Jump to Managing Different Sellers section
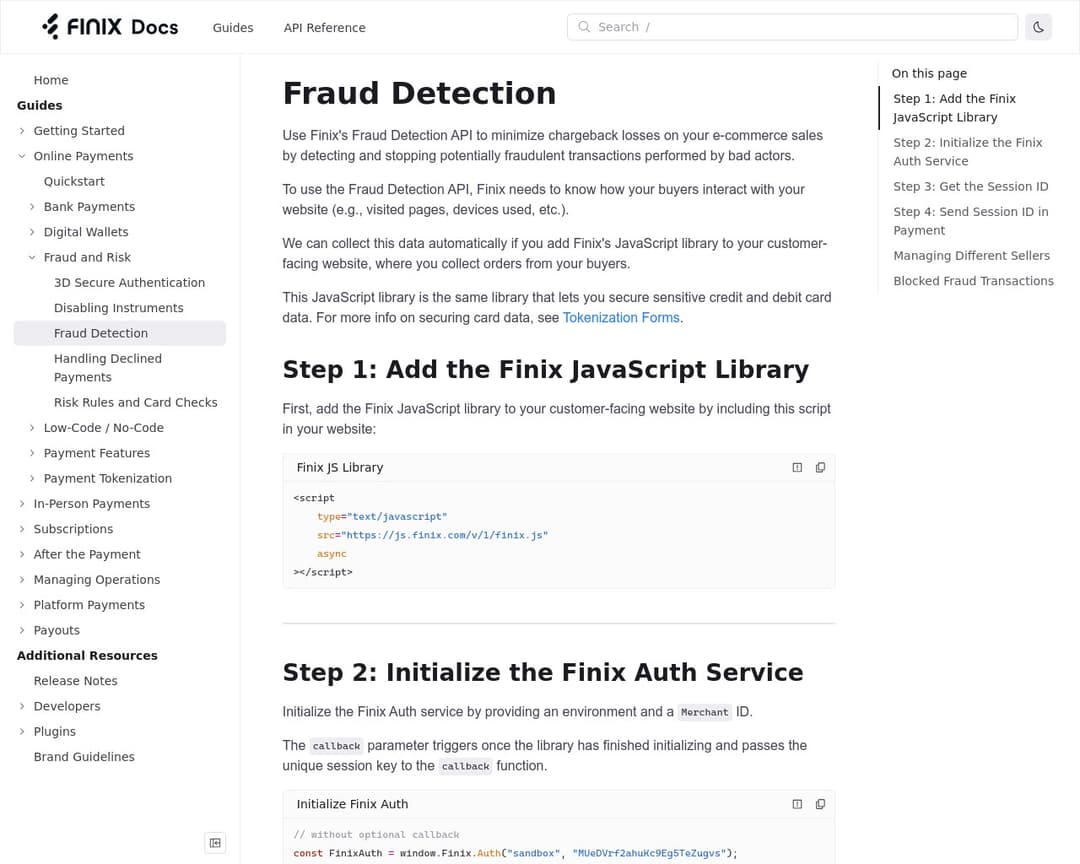This screenshot has height=864, width=1080. pos(971,256)
